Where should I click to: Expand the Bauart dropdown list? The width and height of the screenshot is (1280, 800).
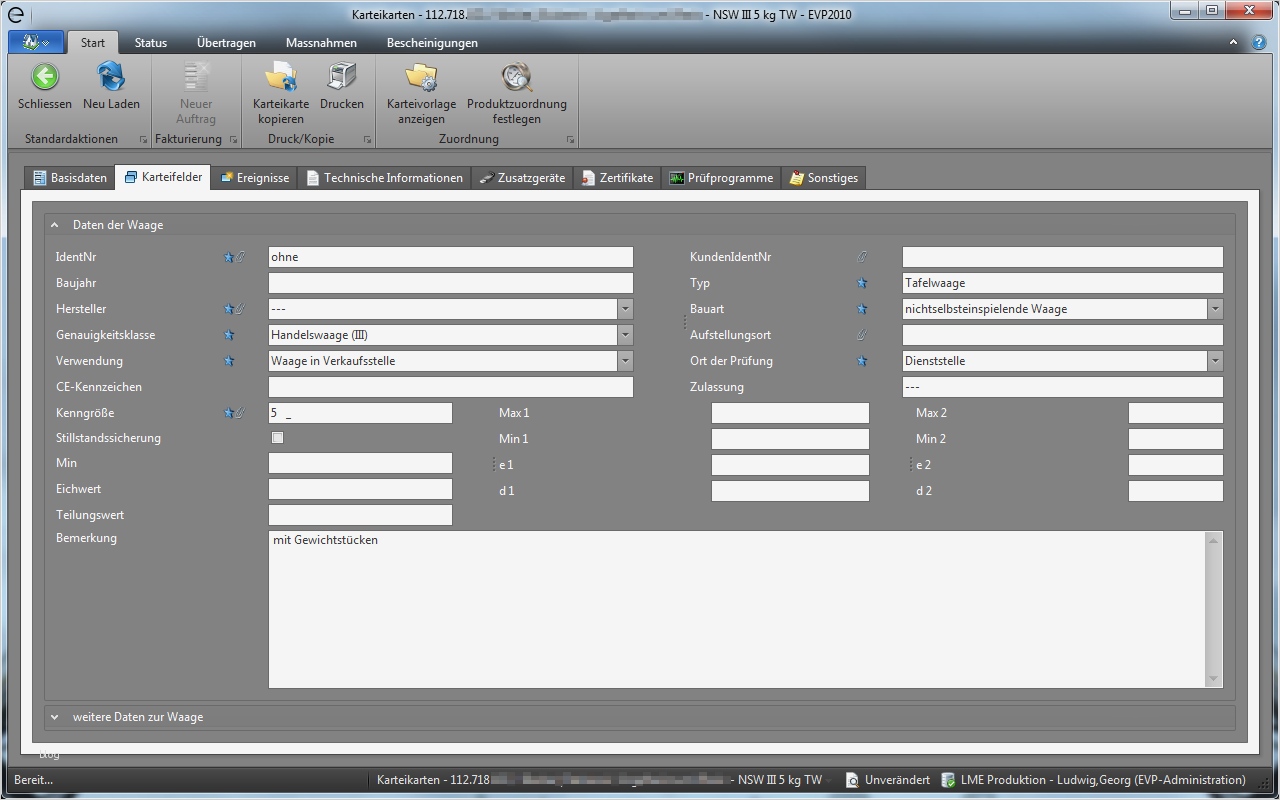pos(1214,309)
